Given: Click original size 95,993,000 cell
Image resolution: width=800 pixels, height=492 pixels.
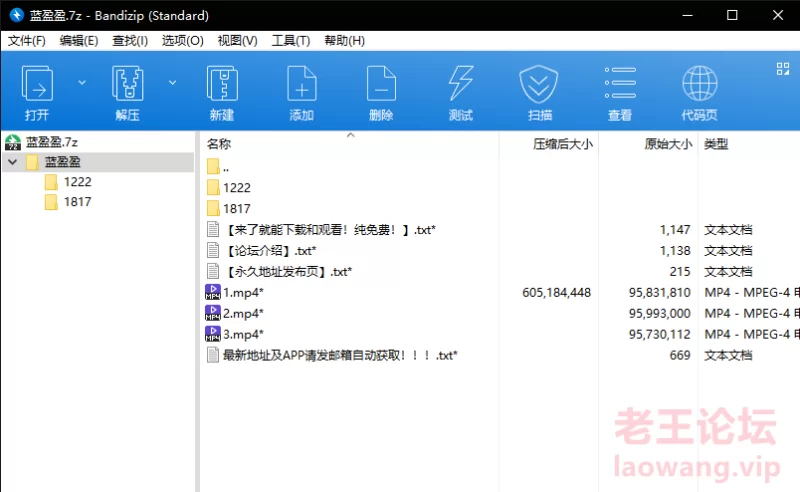Looking at the screenshot, I should pos(659,313).
